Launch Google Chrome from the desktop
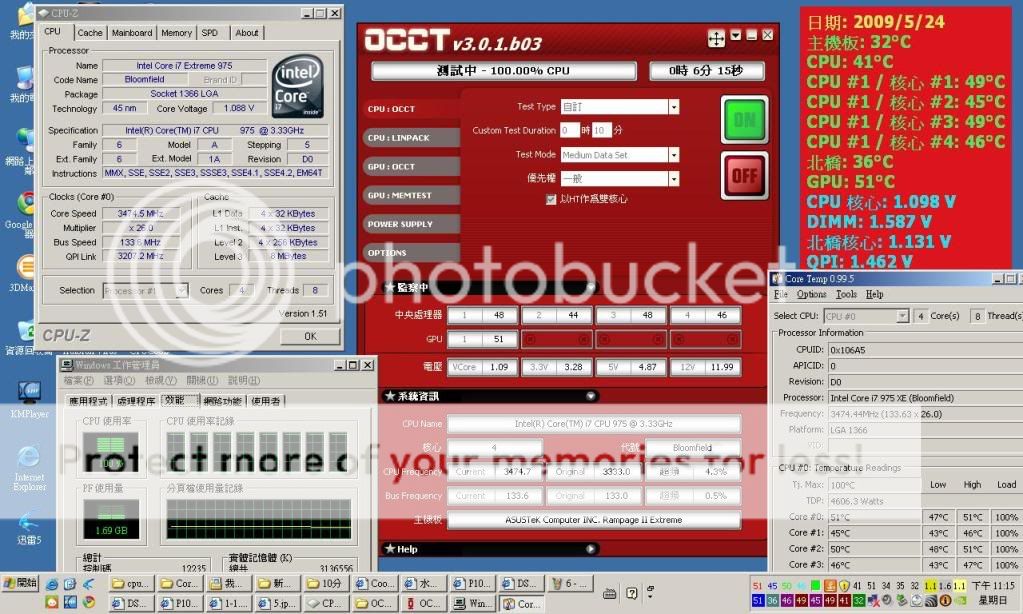The image size is (1023, 614). [x=23, y=214]
